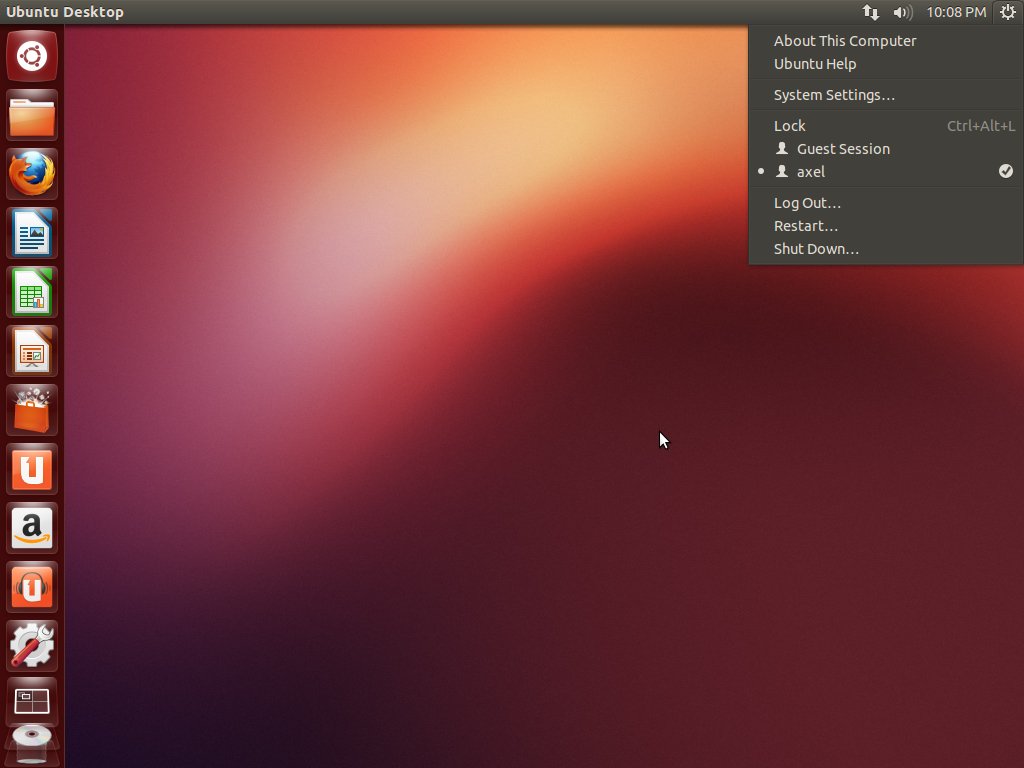Launch Ubuntu One Music store
The height and width of the screenshot is (768, 1024).
tap(32, 587)
